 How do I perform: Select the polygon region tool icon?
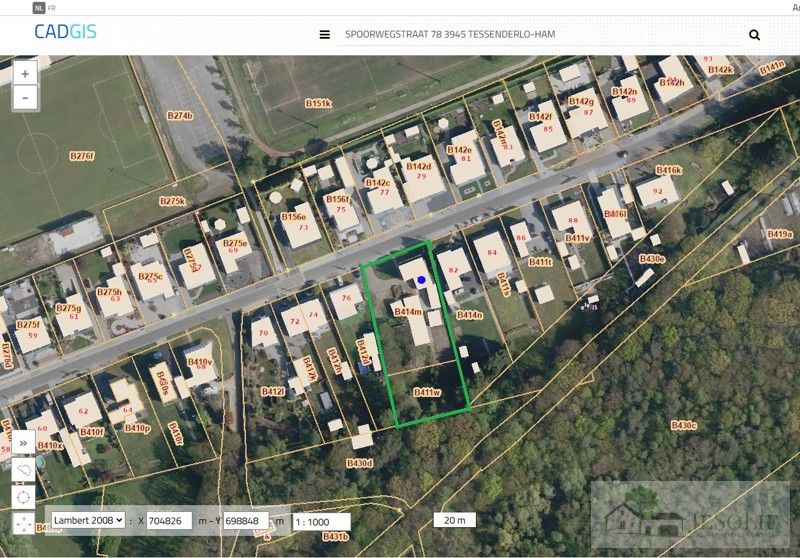[x=23, y=470]
